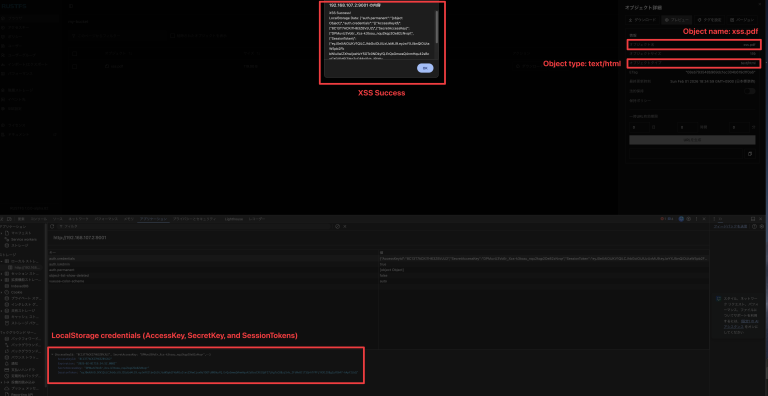Switch to the メモリ DevTools tab
The image size is (768, 396).
129,219
